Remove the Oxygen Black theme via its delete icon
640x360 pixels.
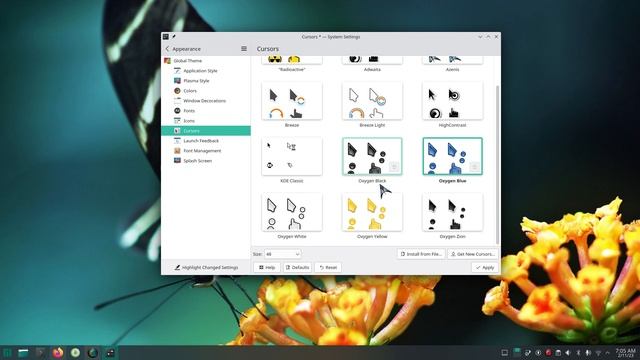(394, 167)
